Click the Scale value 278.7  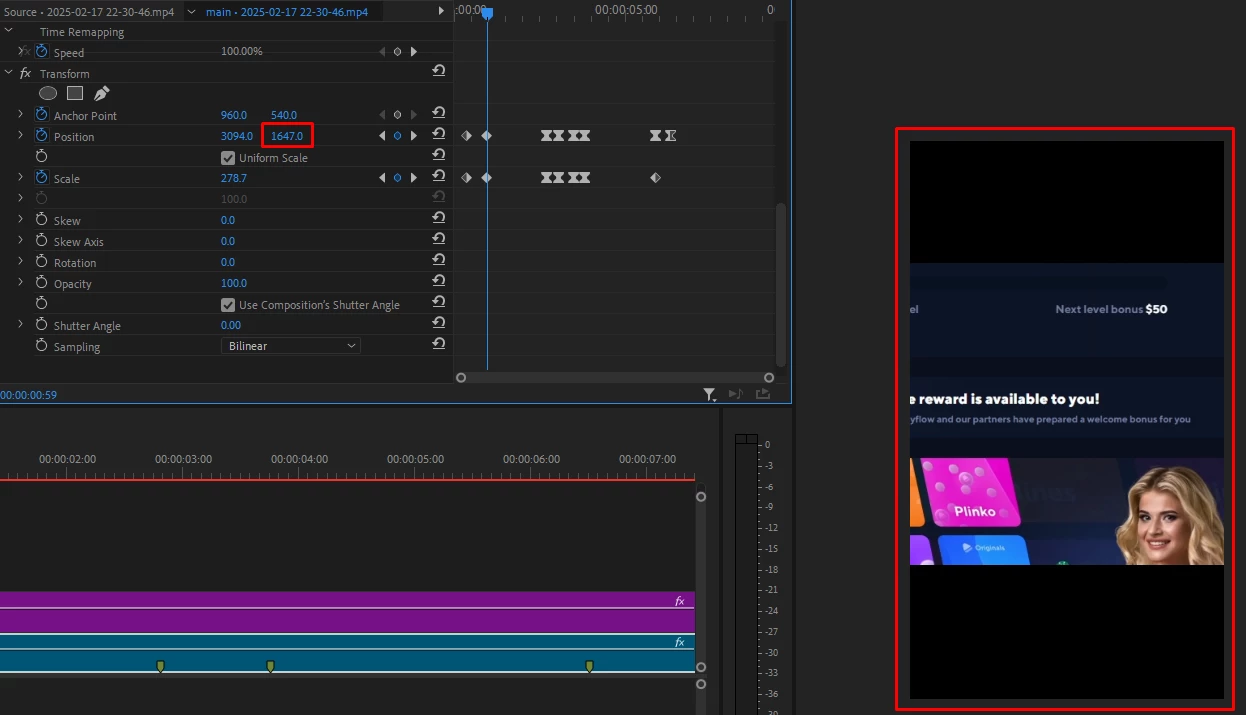[x=234, y=178]
